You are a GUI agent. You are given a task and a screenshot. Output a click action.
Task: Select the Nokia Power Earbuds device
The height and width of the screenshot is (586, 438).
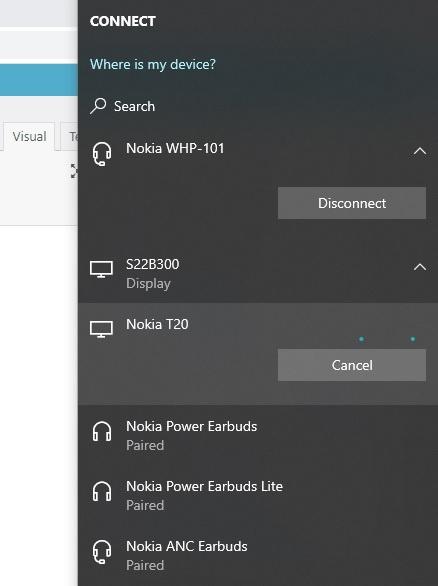[x=258, y=435]
